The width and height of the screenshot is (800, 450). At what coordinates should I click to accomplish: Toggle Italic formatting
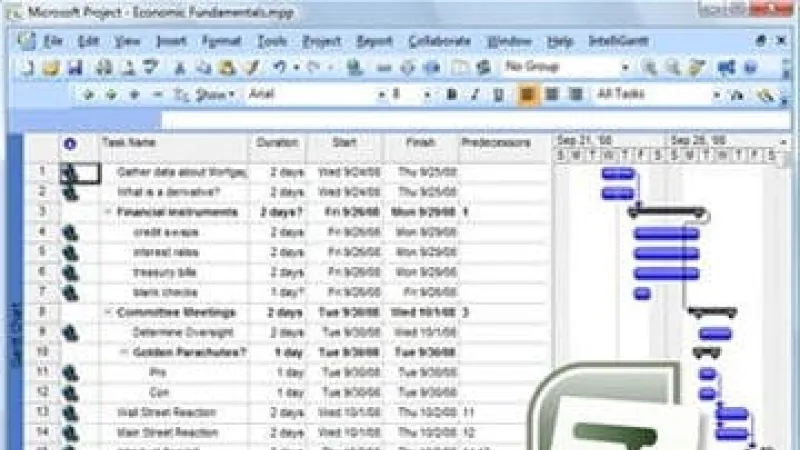pyautogui.click(x=475, y=95)
